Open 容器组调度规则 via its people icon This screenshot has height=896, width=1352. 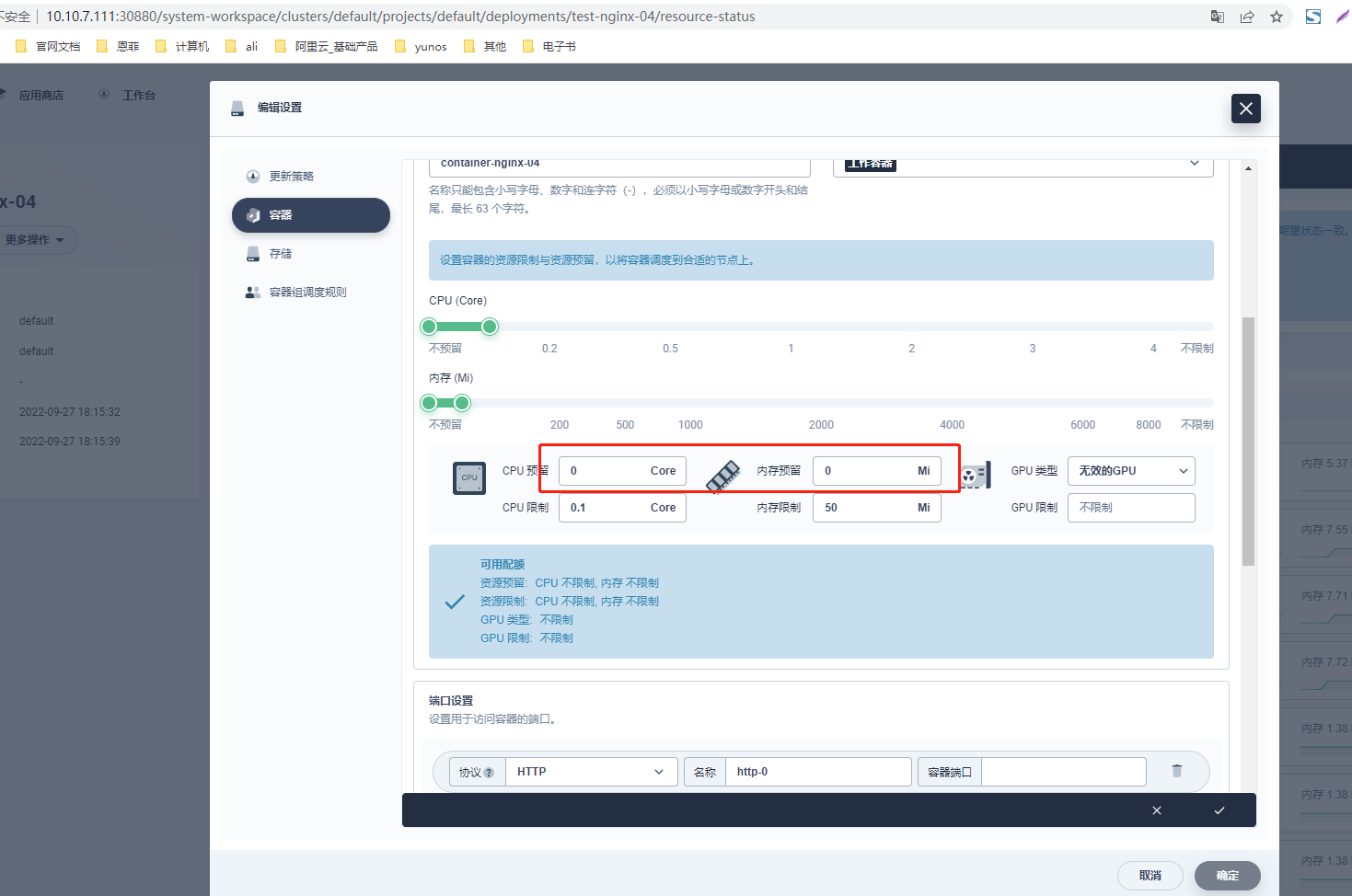pos(252,292)
